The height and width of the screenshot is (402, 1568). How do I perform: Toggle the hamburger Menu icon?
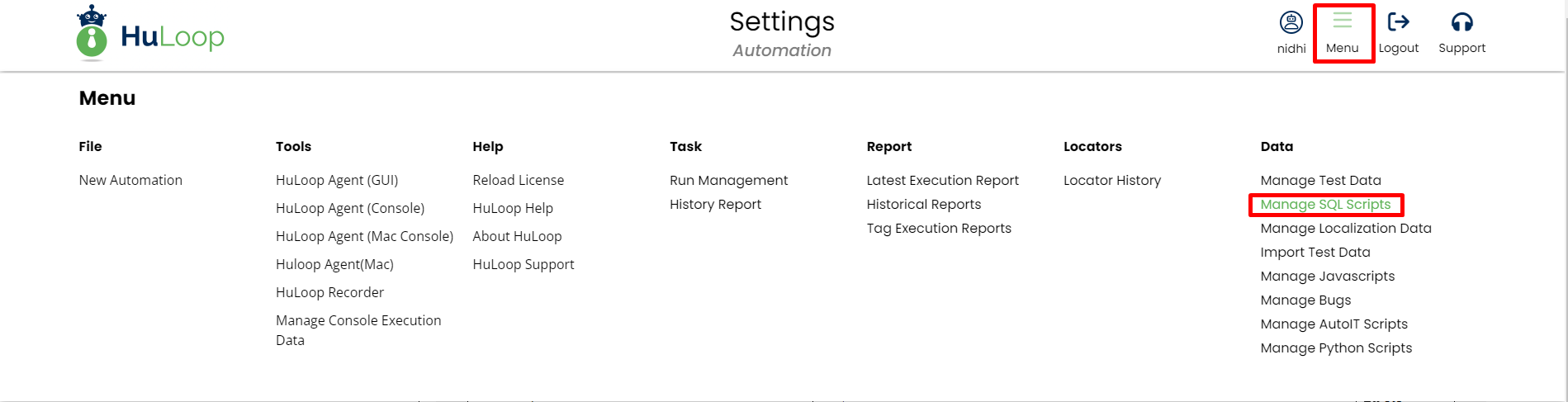click(x=1342, y=21)
